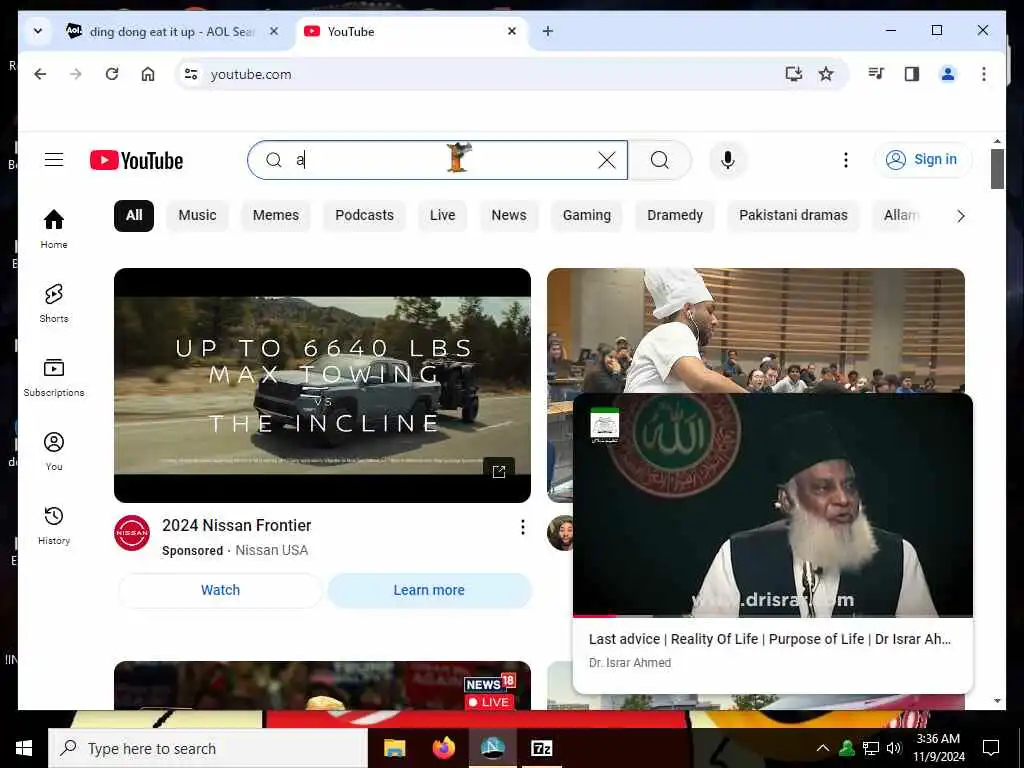View site information icon in address bar

[191, 74]
